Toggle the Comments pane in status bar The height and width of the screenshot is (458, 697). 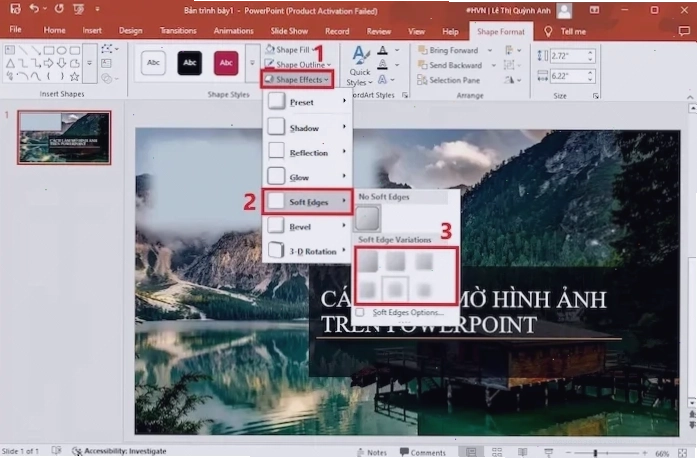click(422, 452)
